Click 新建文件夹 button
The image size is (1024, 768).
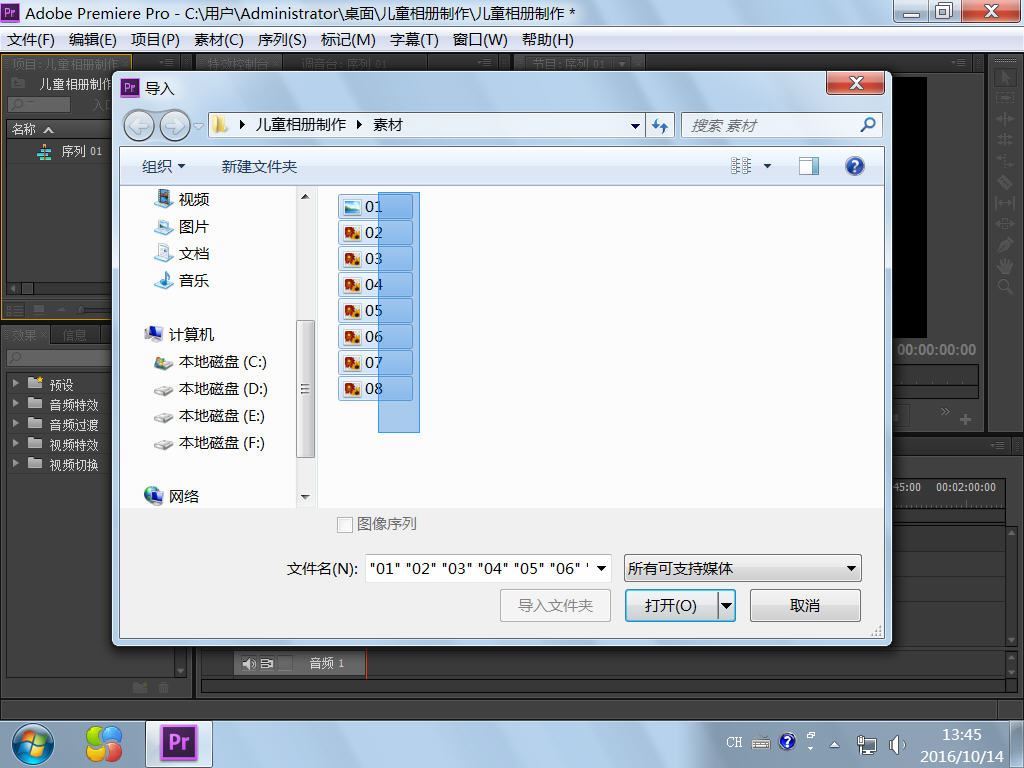pos(259,167)
